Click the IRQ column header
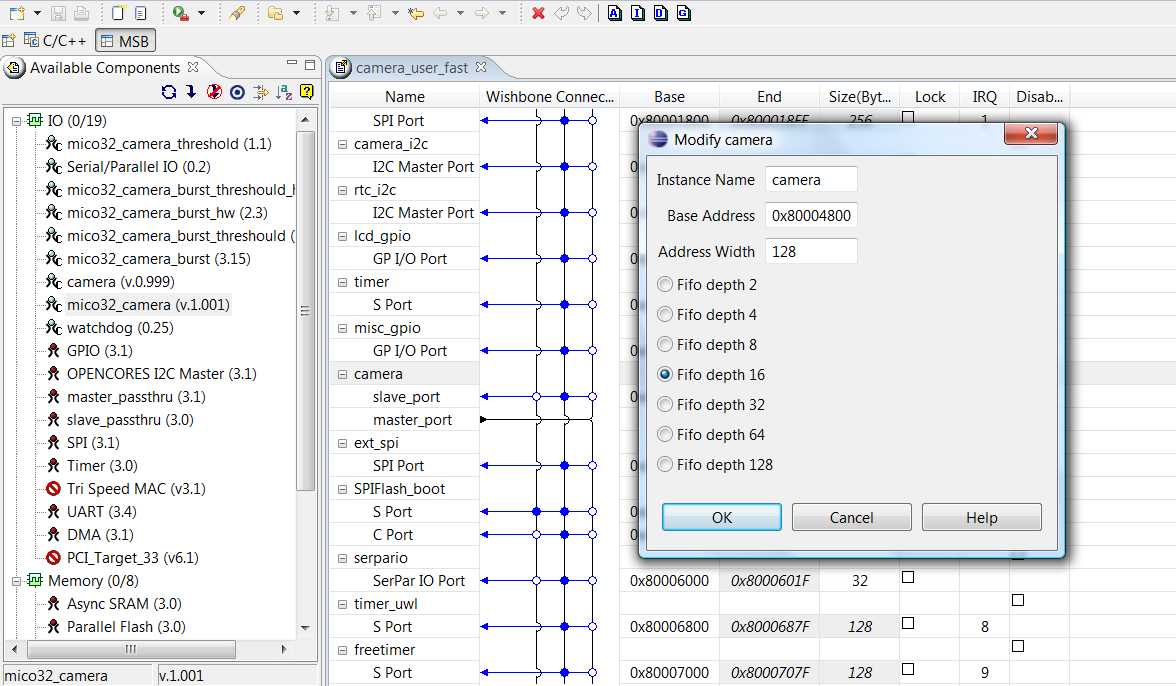Screen dimensions: 1176x686 [984, 97]
